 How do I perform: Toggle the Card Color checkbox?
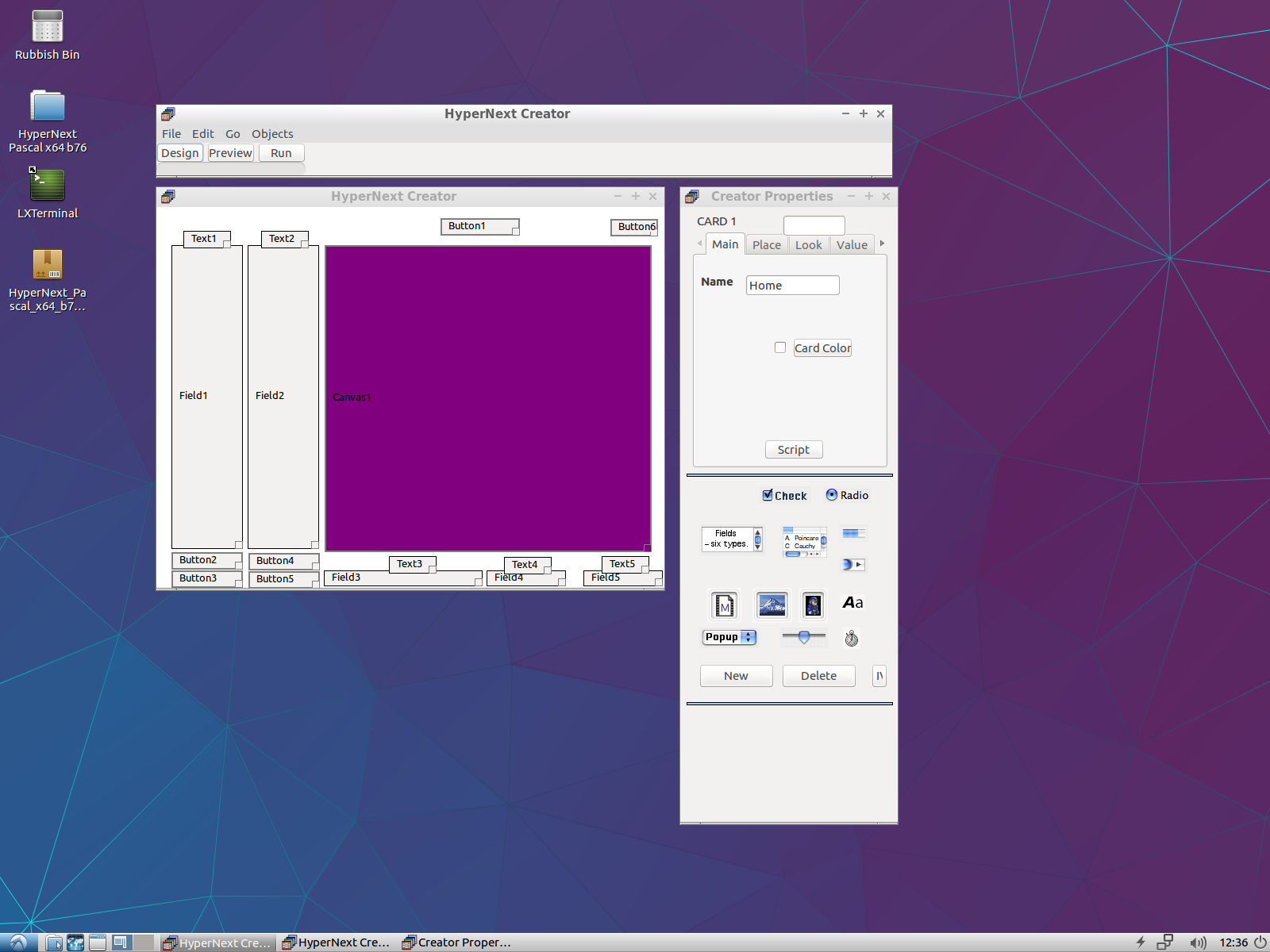[x=780, y=347]
